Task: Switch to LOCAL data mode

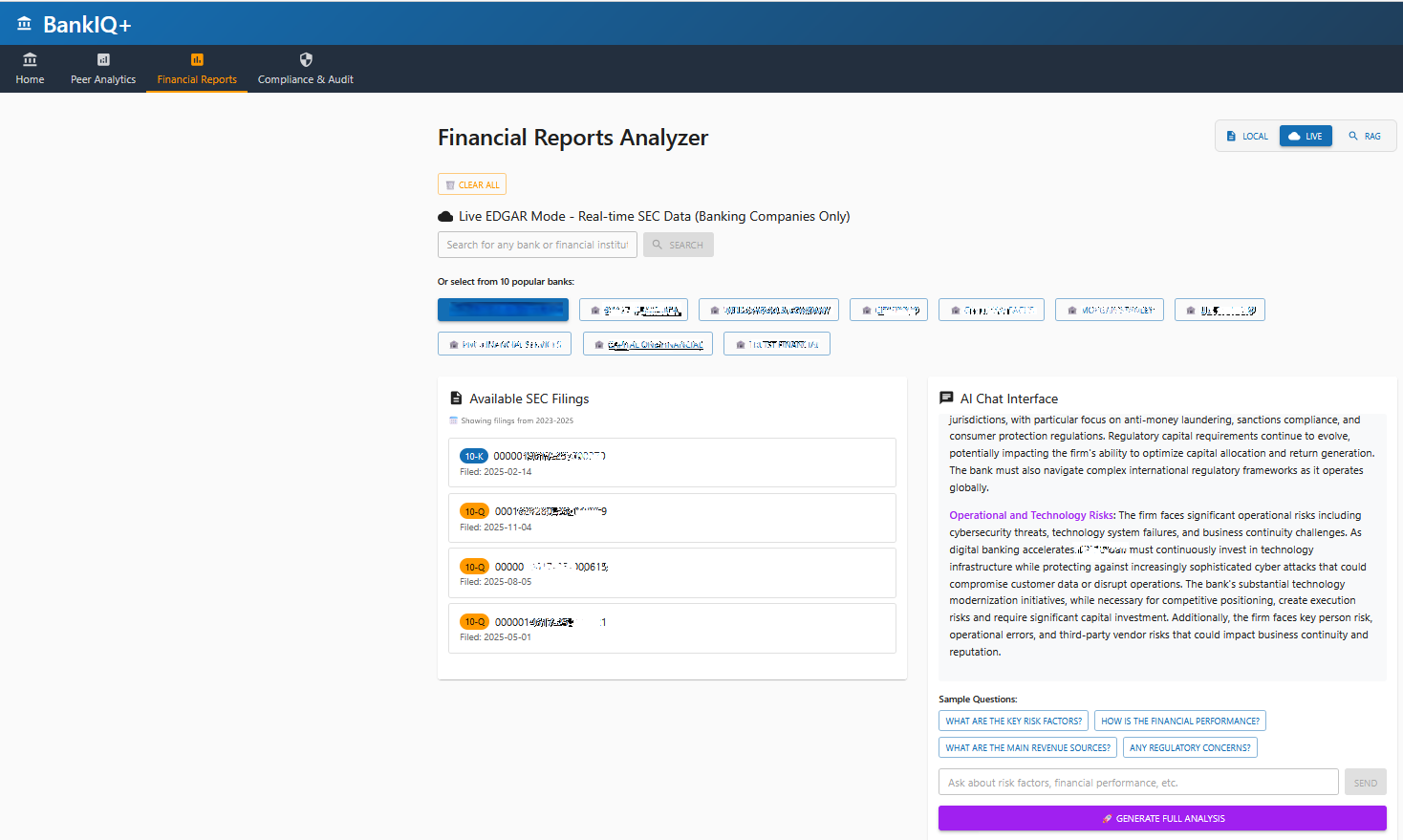Action: (x=1247, y=137)
